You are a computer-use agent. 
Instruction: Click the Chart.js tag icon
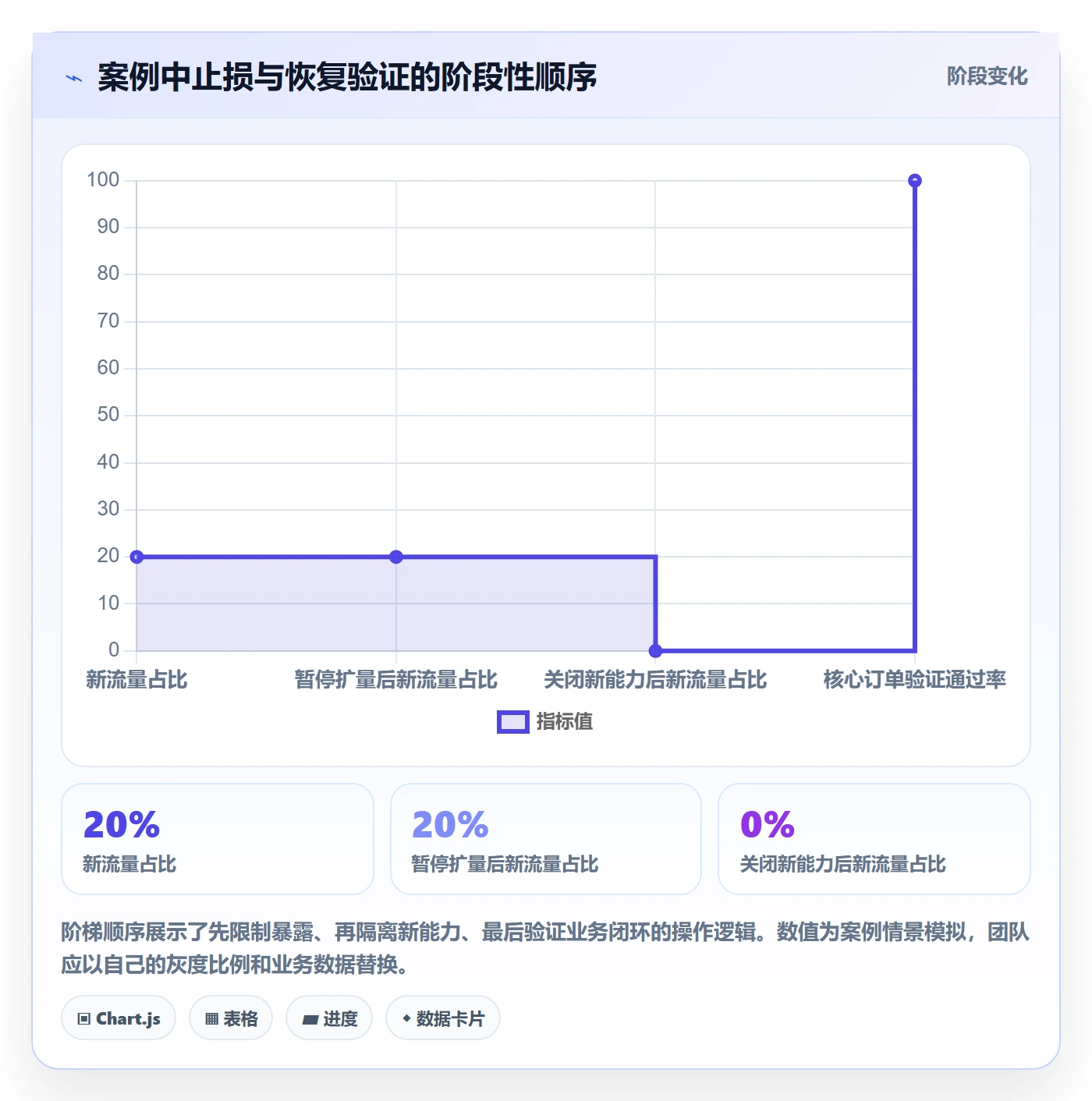[x=84, y=1018]
